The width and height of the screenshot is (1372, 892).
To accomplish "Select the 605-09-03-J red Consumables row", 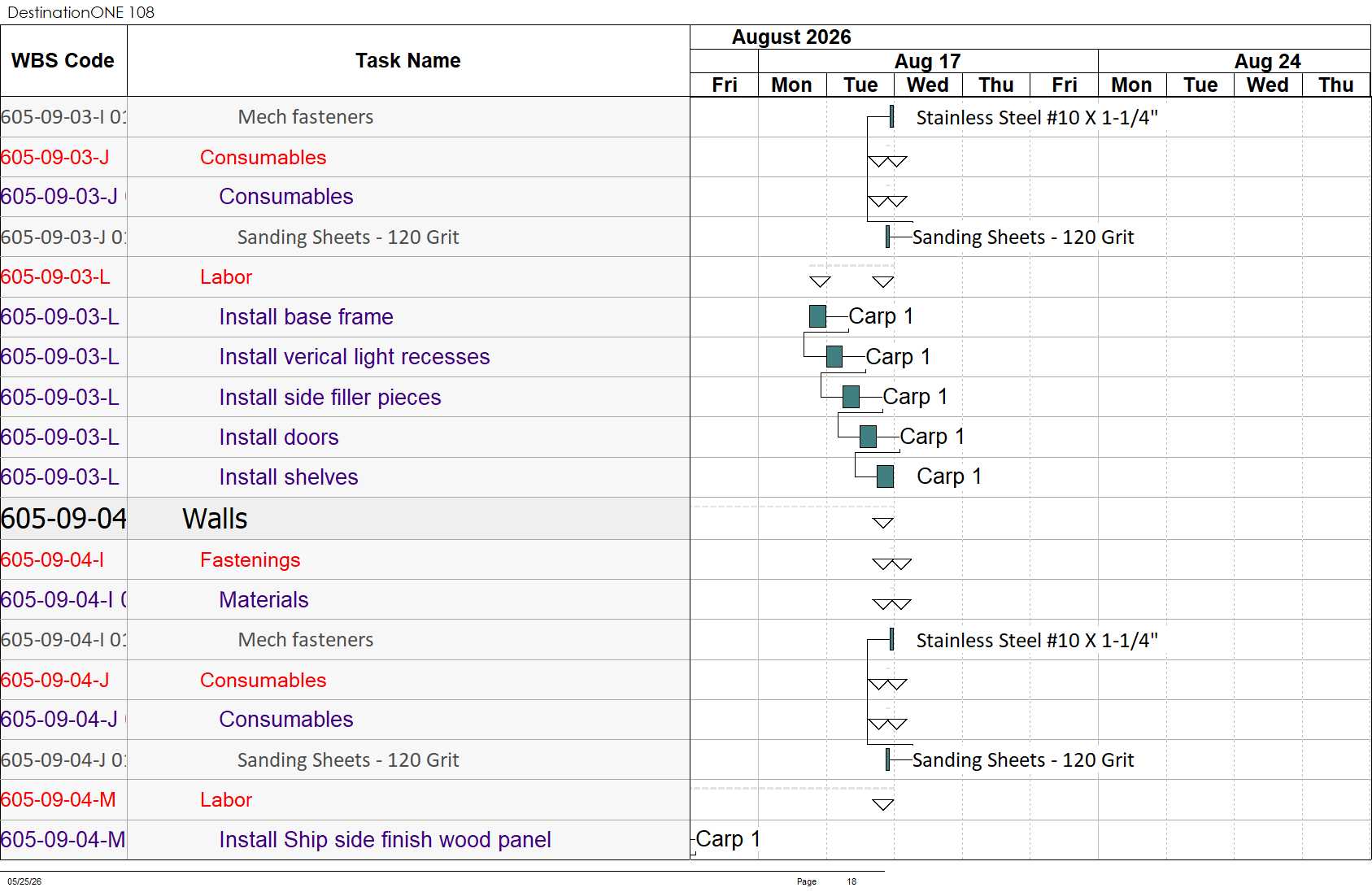I will [345, 158].
